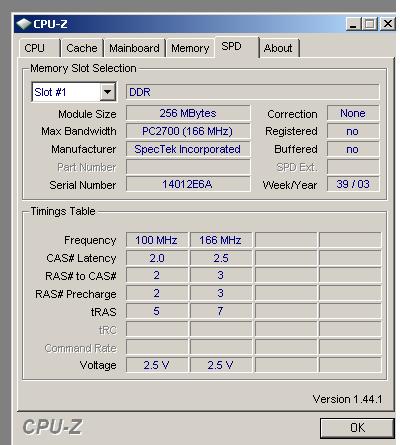
Task: Click the CPU-Z logo icon in title bar
Action: 24,24
